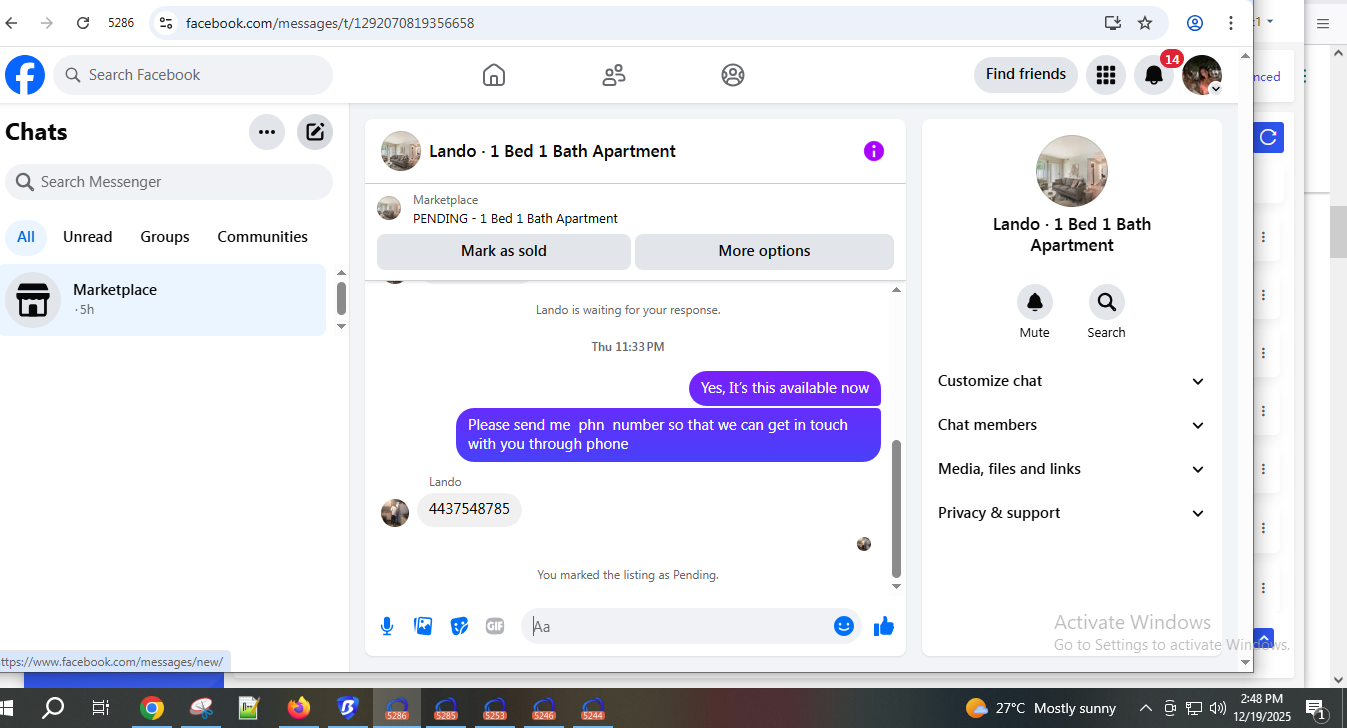
Task: Open the Marketplace chat in list
Action: [163, 299]
